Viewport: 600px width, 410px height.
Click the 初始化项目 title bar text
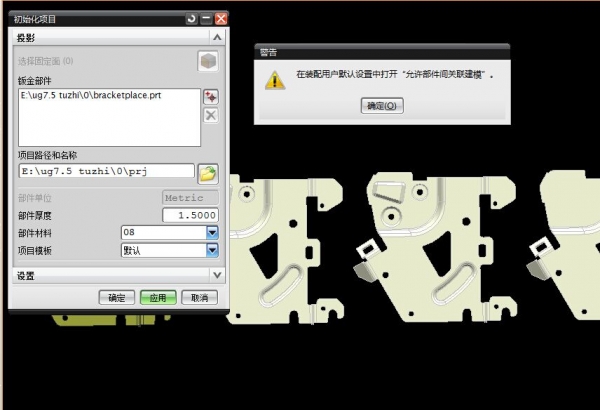[35, 19]
